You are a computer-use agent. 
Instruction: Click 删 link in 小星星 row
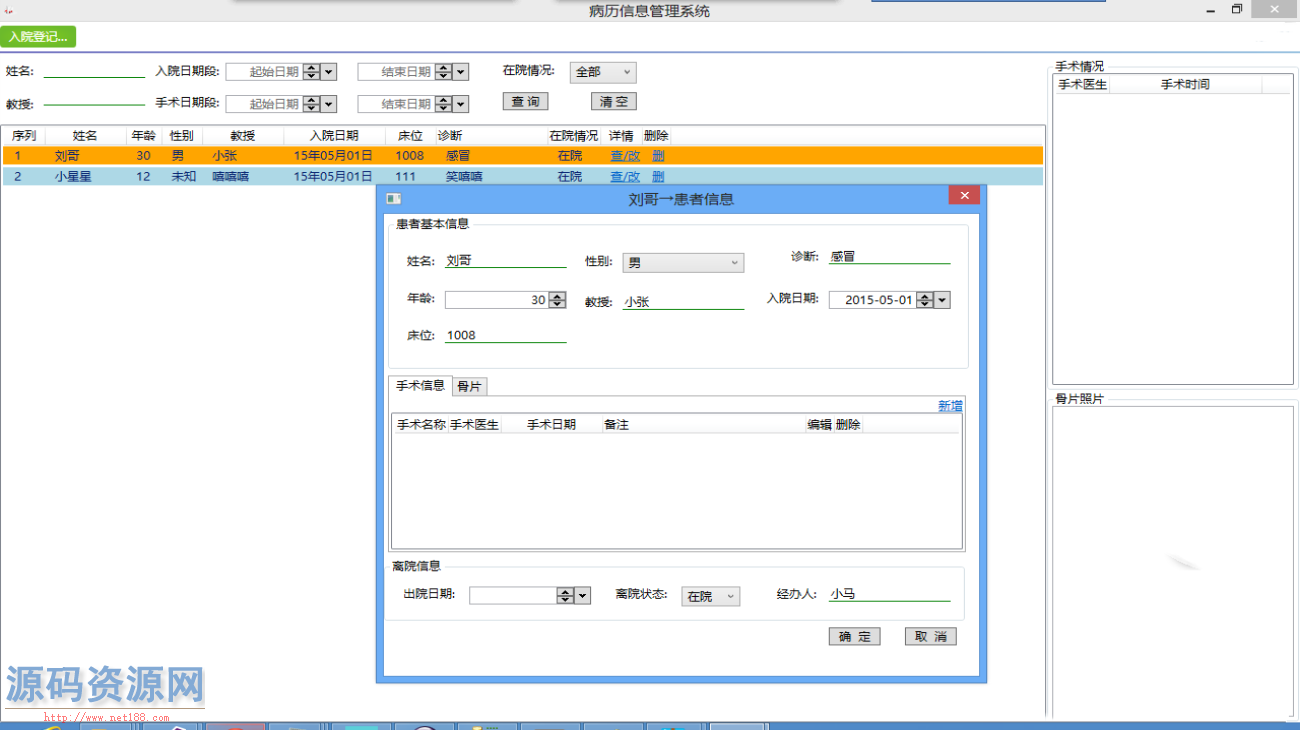point(658,177)
